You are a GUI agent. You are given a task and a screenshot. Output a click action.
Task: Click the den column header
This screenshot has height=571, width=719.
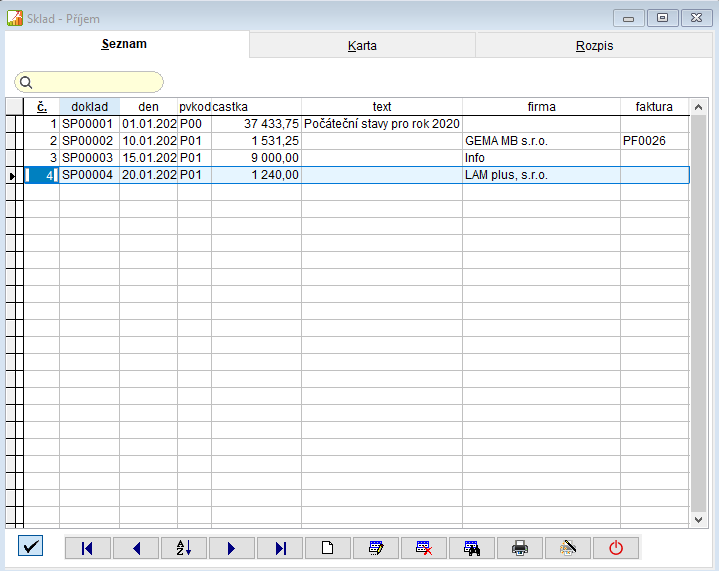[148, 107]
